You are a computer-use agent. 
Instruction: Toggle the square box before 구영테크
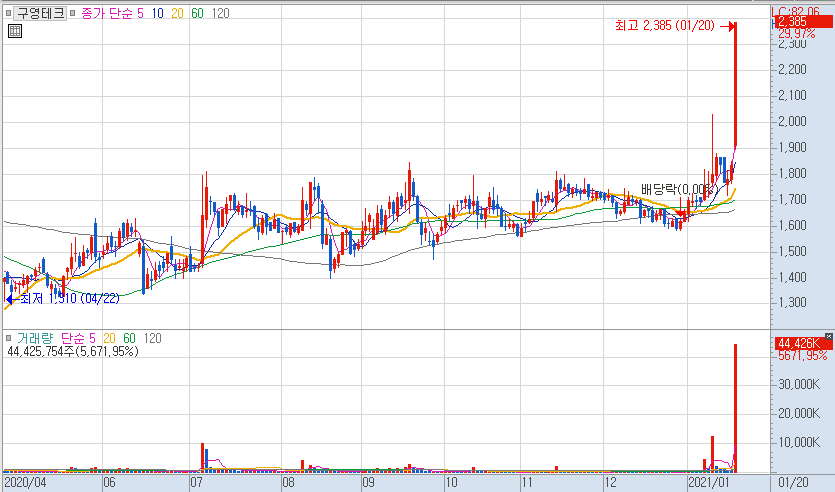pos(9,13)
